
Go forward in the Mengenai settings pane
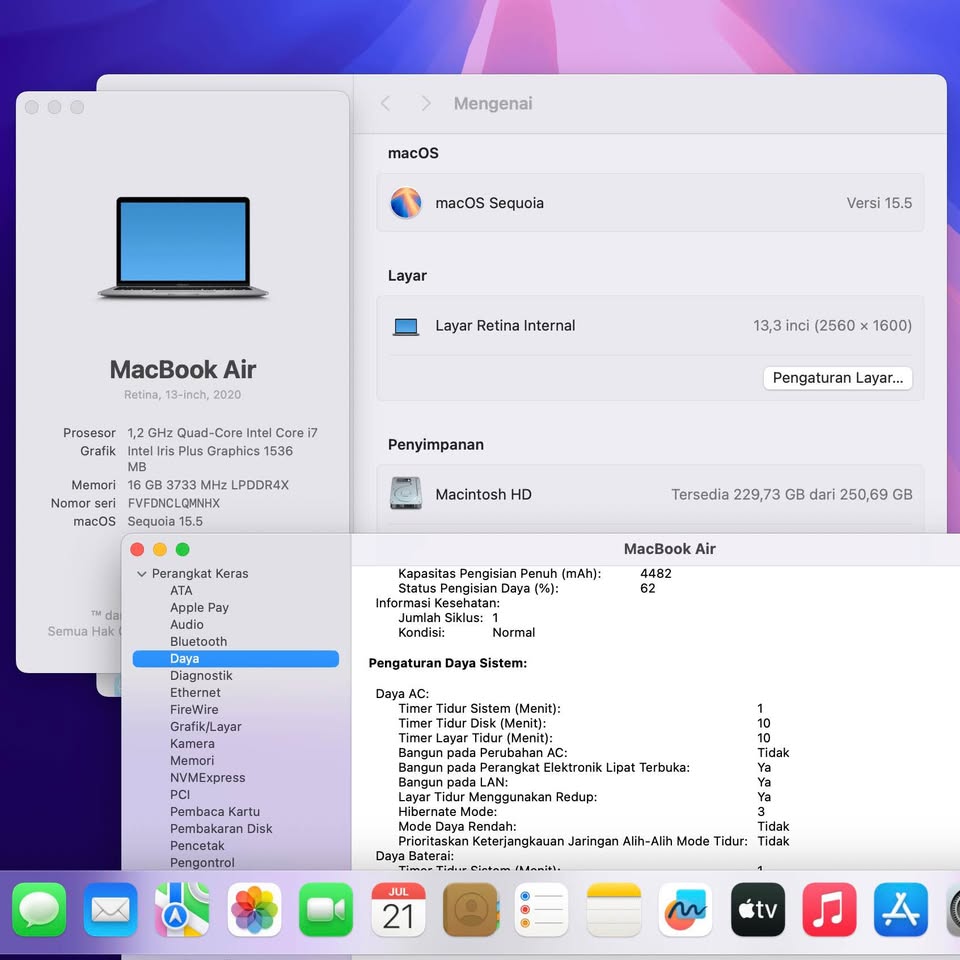(x=426, y=103)
